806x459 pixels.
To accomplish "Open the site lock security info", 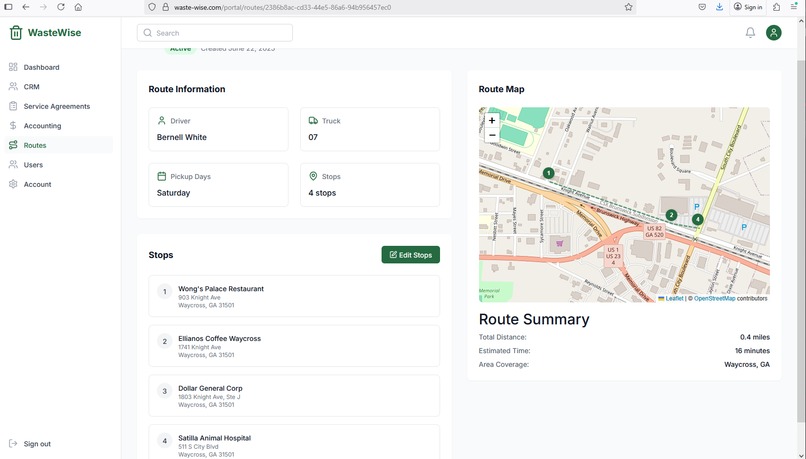I will pyautogui.click(x=166, y=7).
